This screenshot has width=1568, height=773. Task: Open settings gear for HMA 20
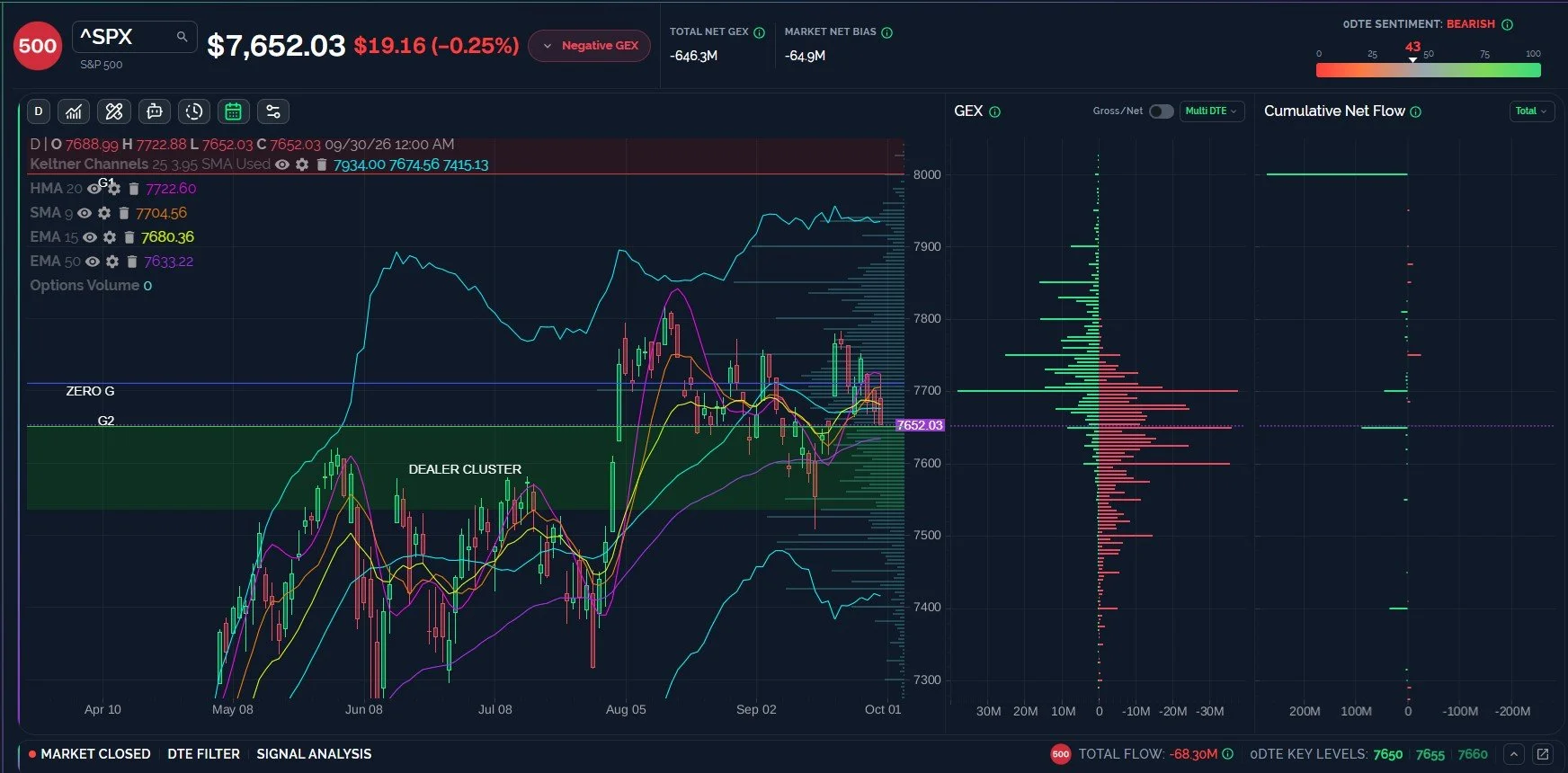(x=114, y=189)
